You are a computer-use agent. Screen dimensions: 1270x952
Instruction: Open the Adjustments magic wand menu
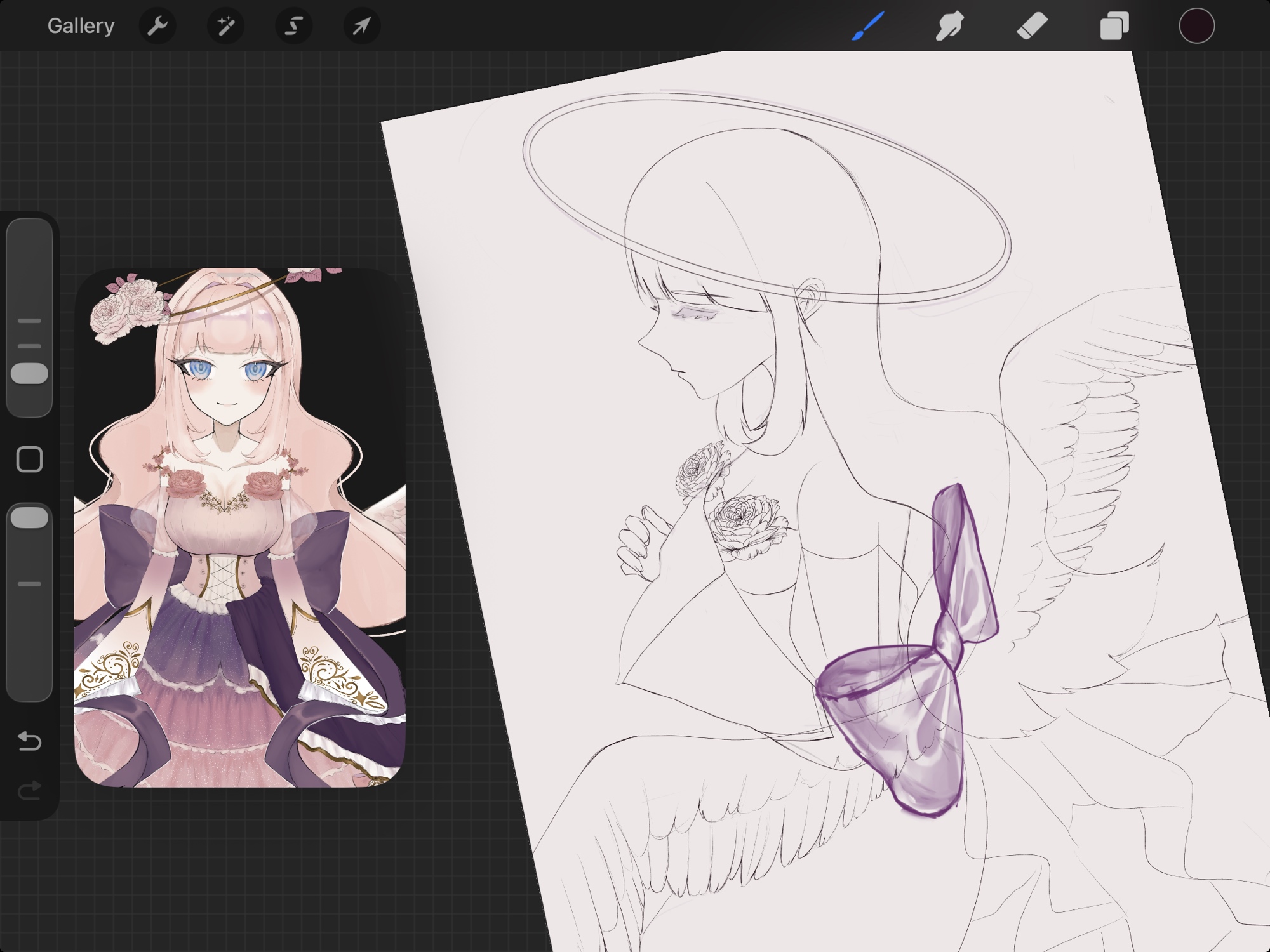click(x=225, y=26)
